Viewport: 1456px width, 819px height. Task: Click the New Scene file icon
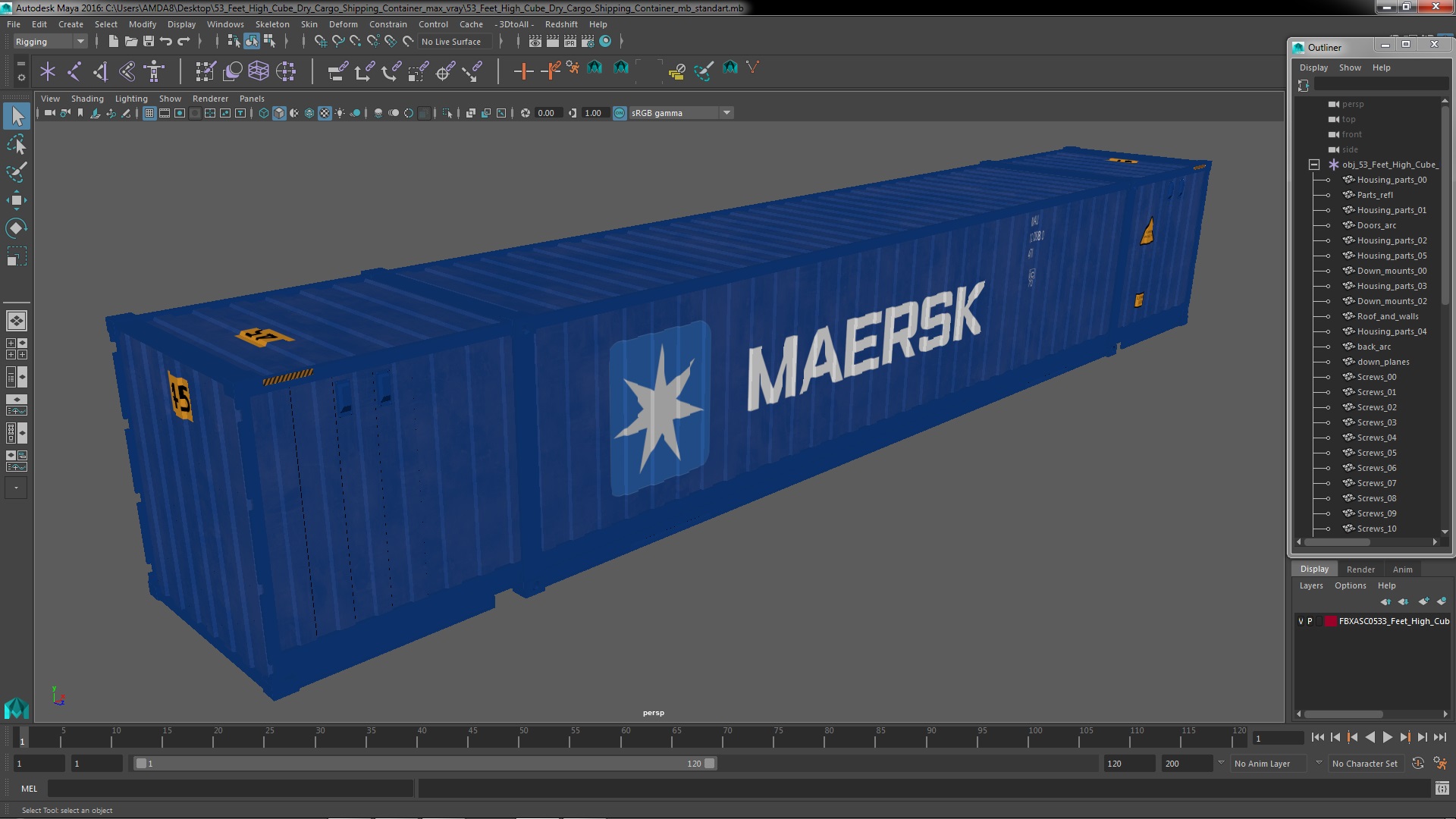113,41
